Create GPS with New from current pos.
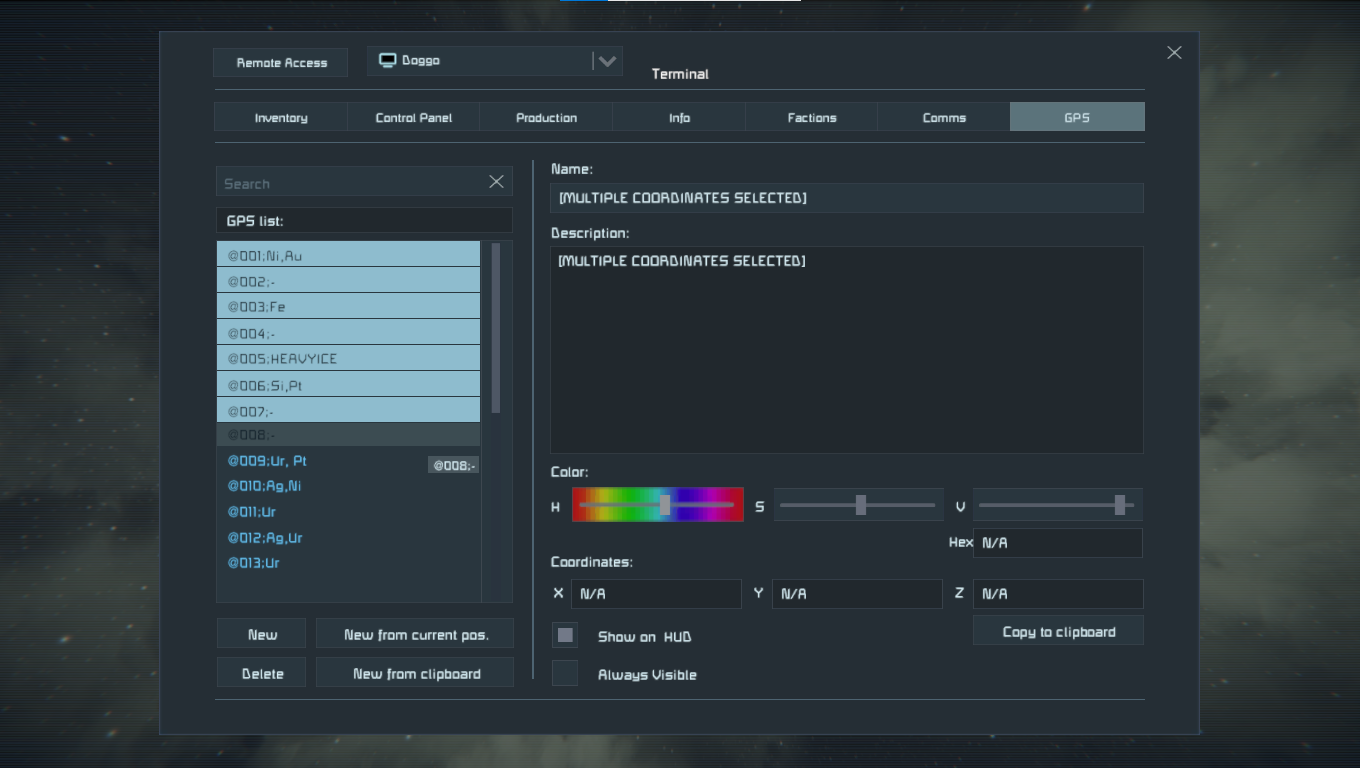Screen dimensions: 1360x768 (415, 635)
